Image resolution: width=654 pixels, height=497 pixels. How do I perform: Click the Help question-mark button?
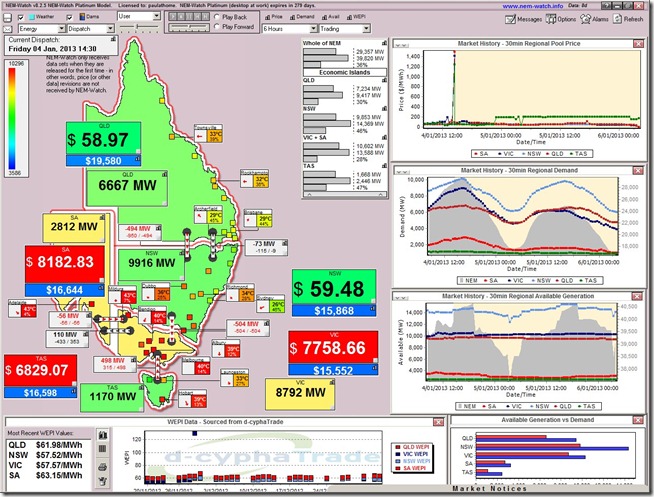point(606,6)
